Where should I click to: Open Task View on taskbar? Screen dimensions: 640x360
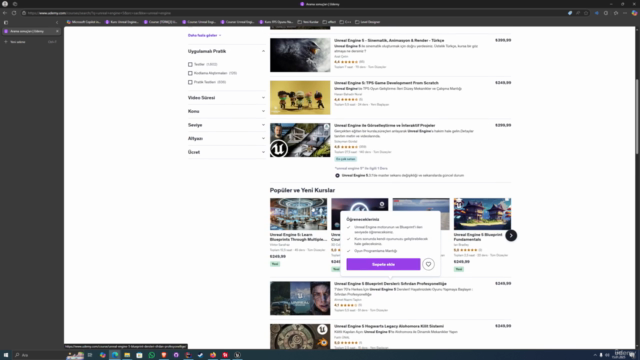[x=90, y=355]
